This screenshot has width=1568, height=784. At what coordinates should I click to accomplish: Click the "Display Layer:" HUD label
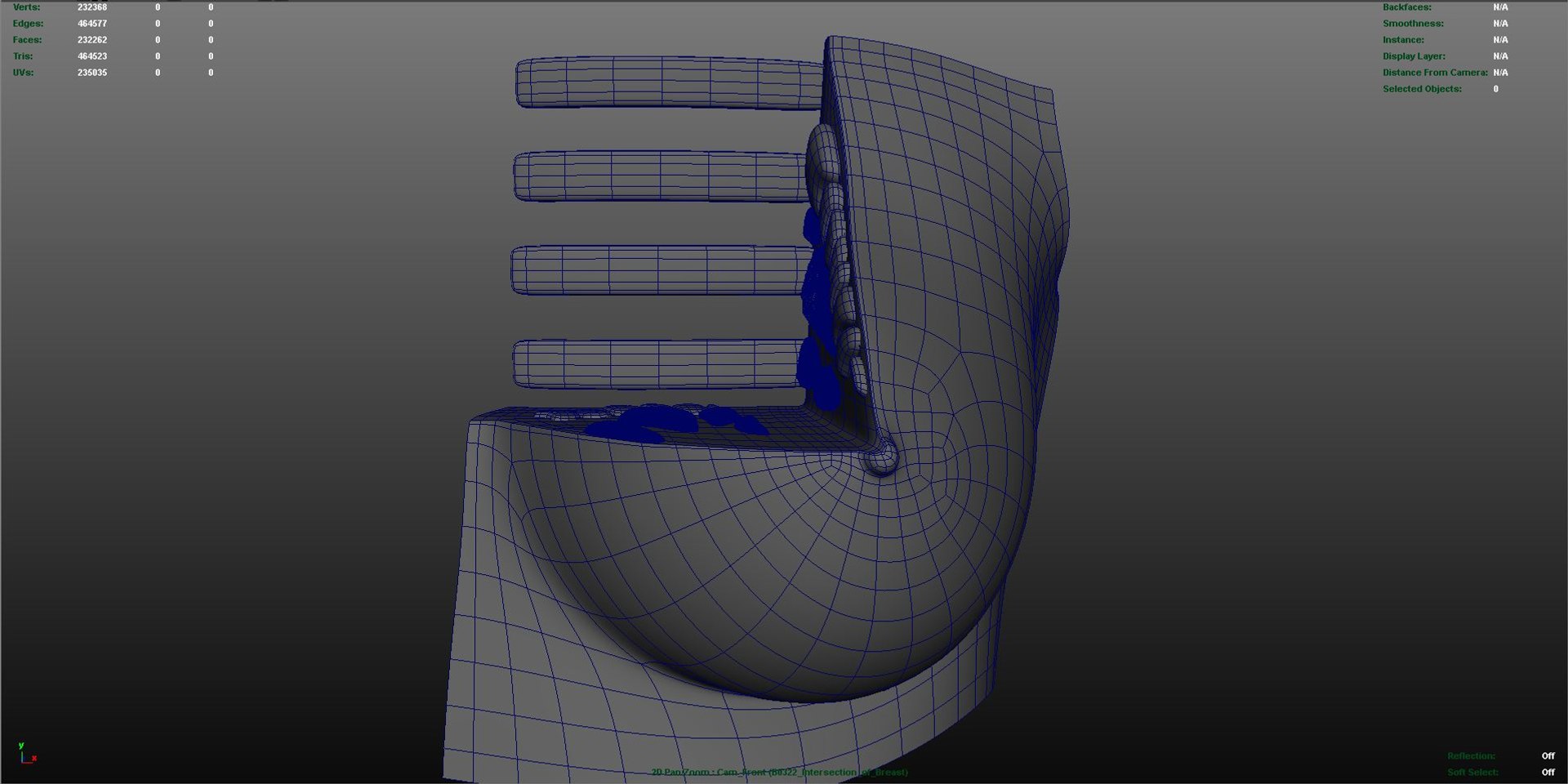point(1414,56)
